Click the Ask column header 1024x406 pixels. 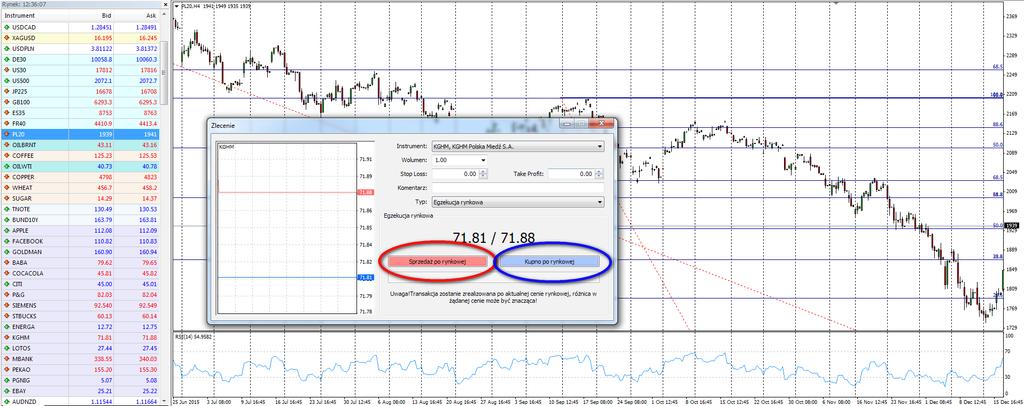click(138, 15)
